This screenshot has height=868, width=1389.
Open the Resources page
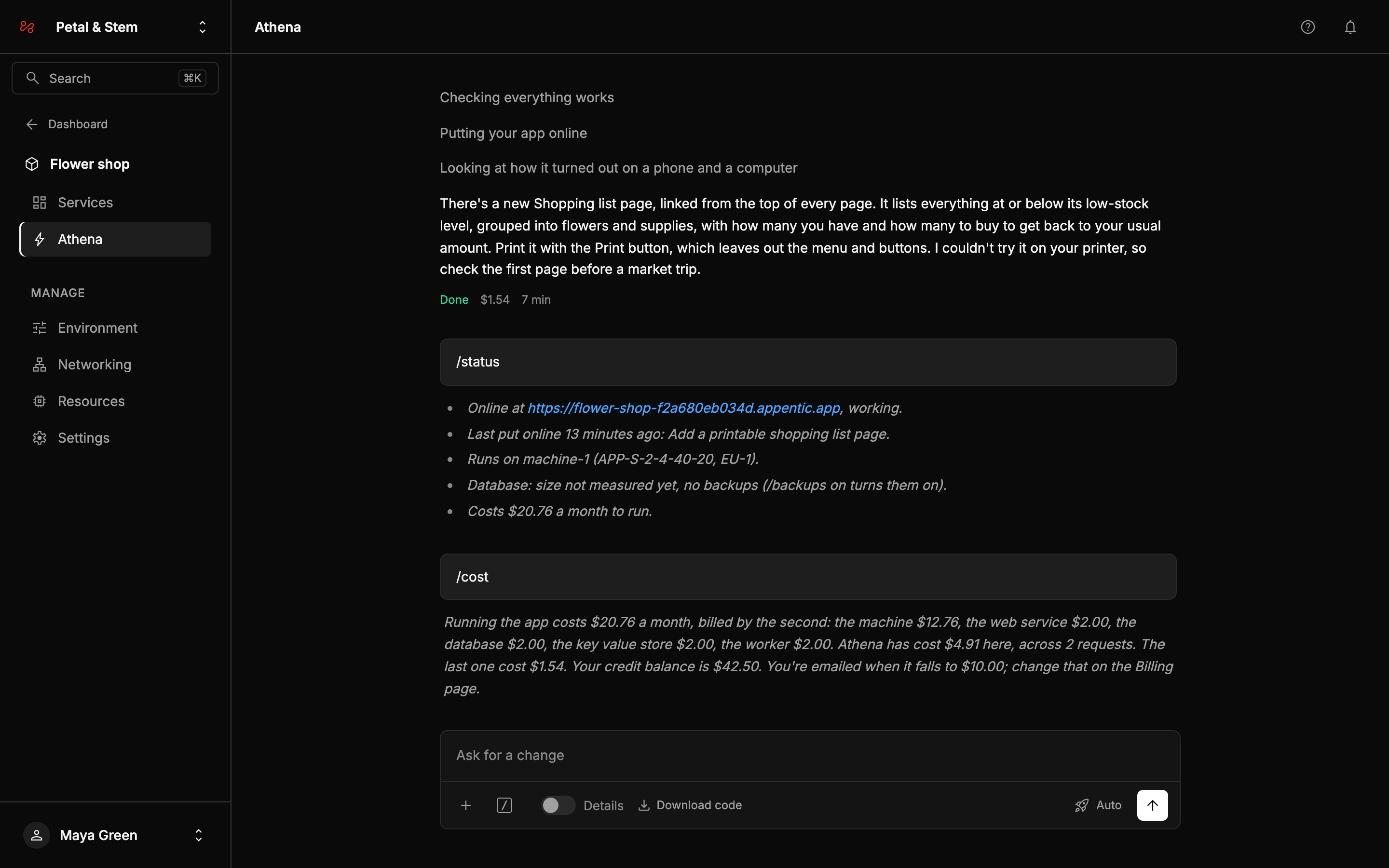[x=115, y=401]
